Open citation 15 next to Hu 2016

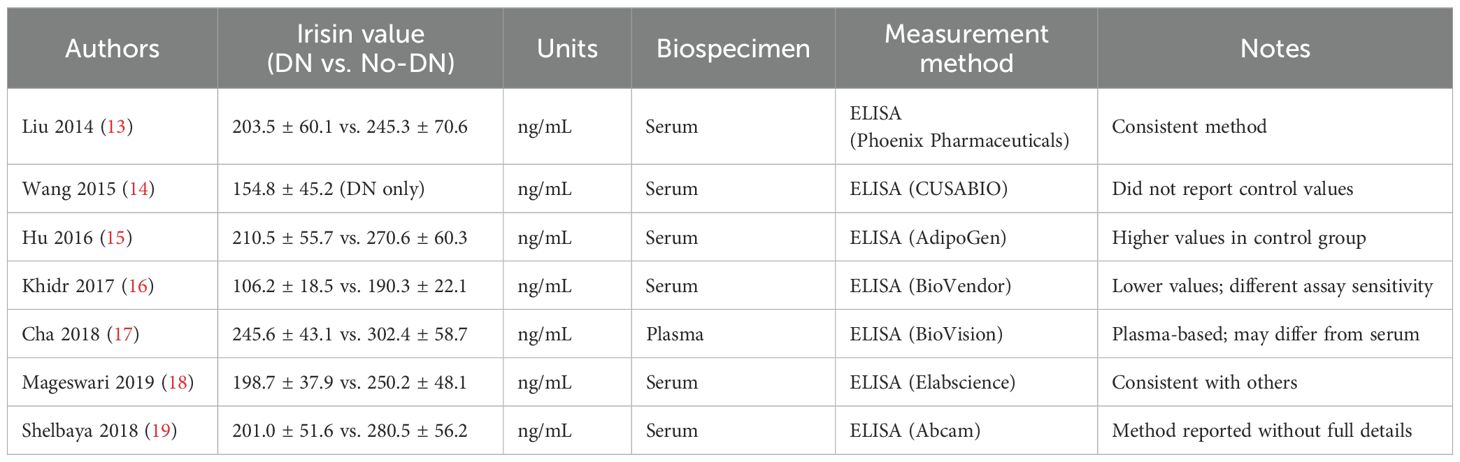point(104,237)
